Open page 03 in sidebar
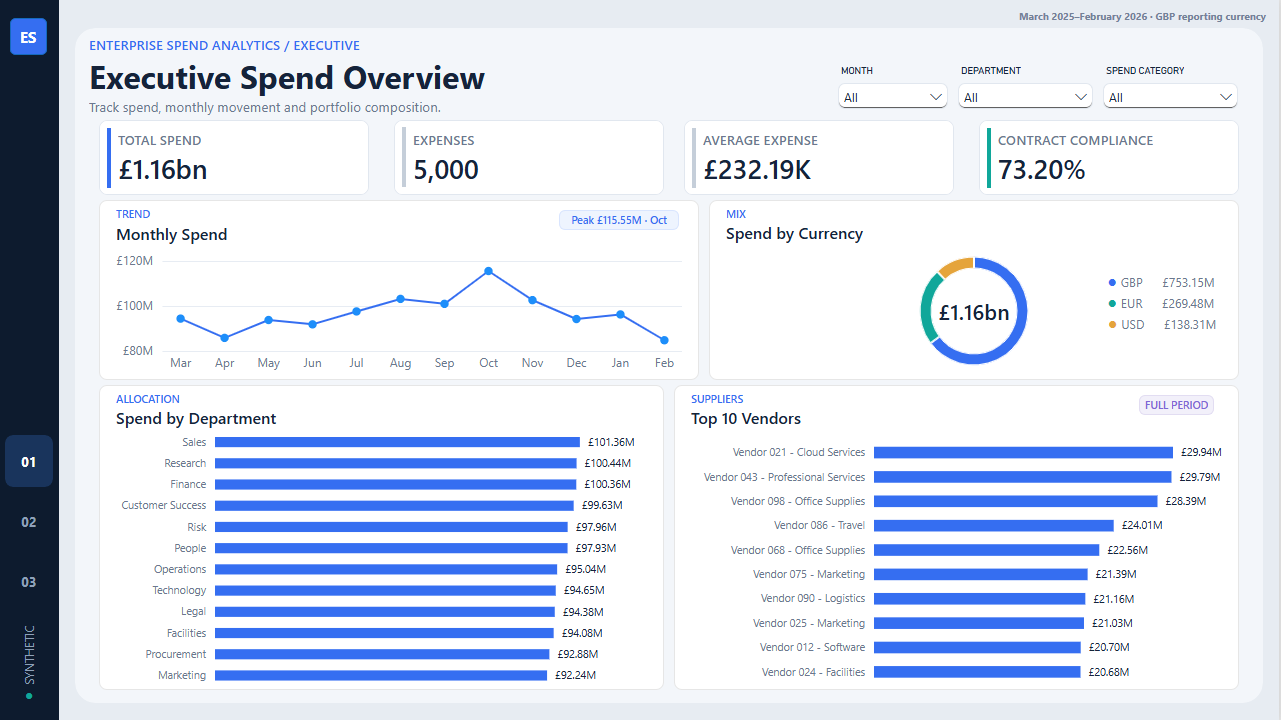This screenshot has width=1281, height=720. [x=29, y=582]
